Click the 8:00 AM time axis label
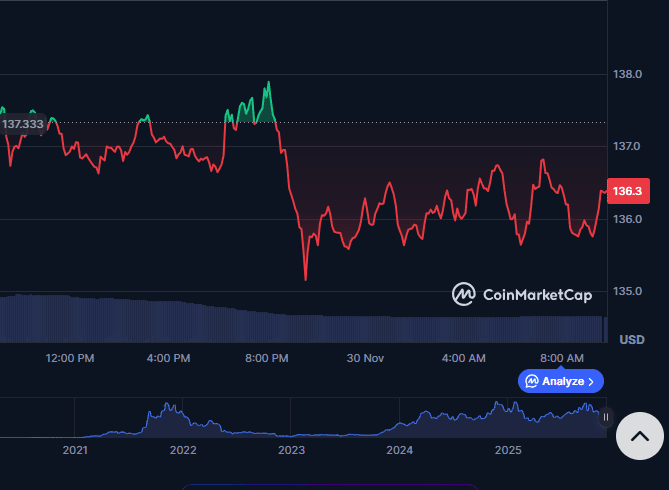669x490 pixels. [562, 358]
